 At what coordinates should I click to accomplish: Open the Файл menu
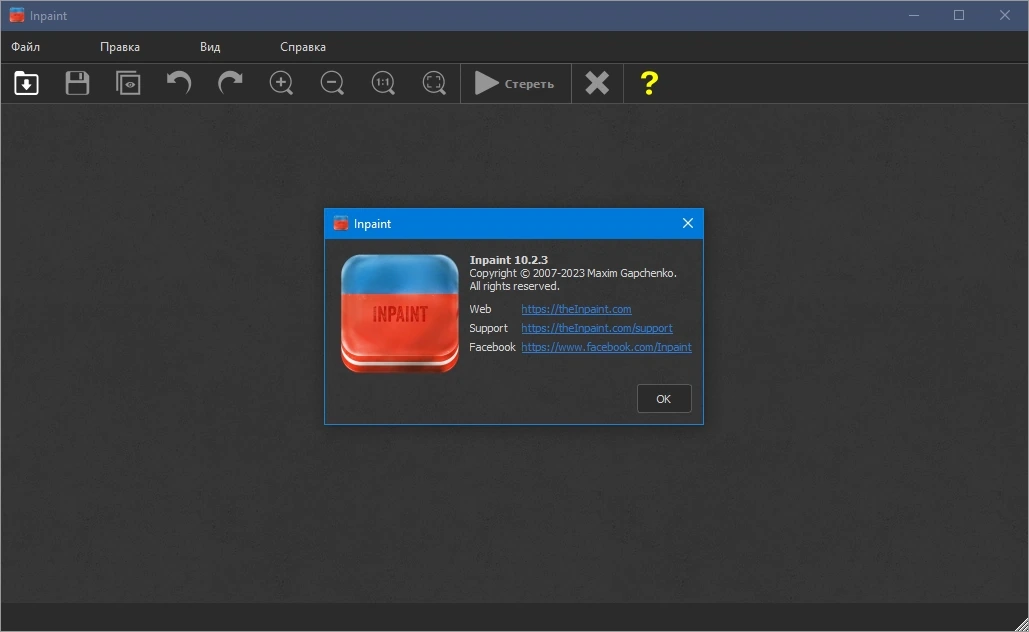(x=26, y=47)
